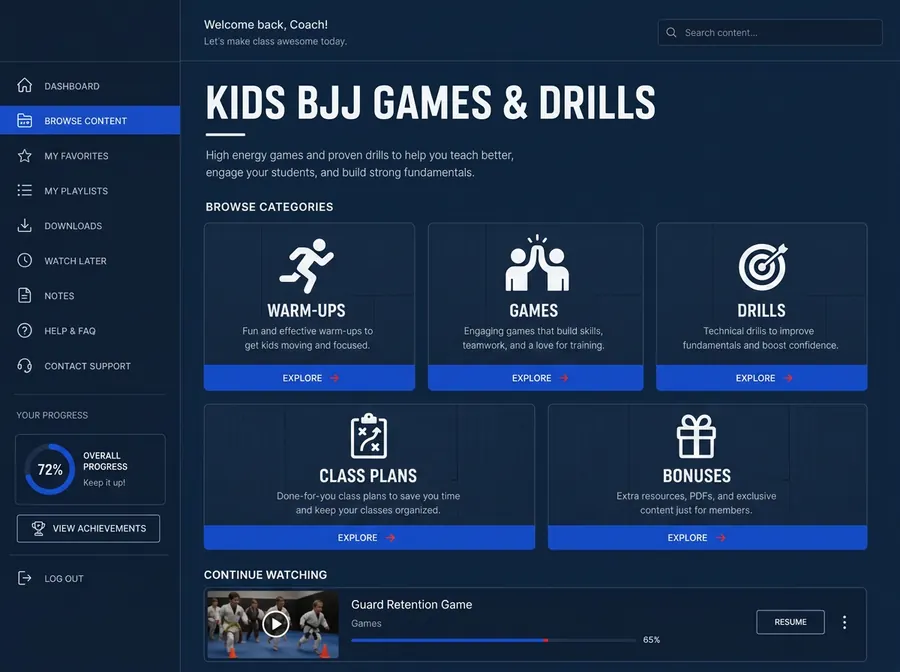Open Contact Support in sidebar

[x=90, y=366]
